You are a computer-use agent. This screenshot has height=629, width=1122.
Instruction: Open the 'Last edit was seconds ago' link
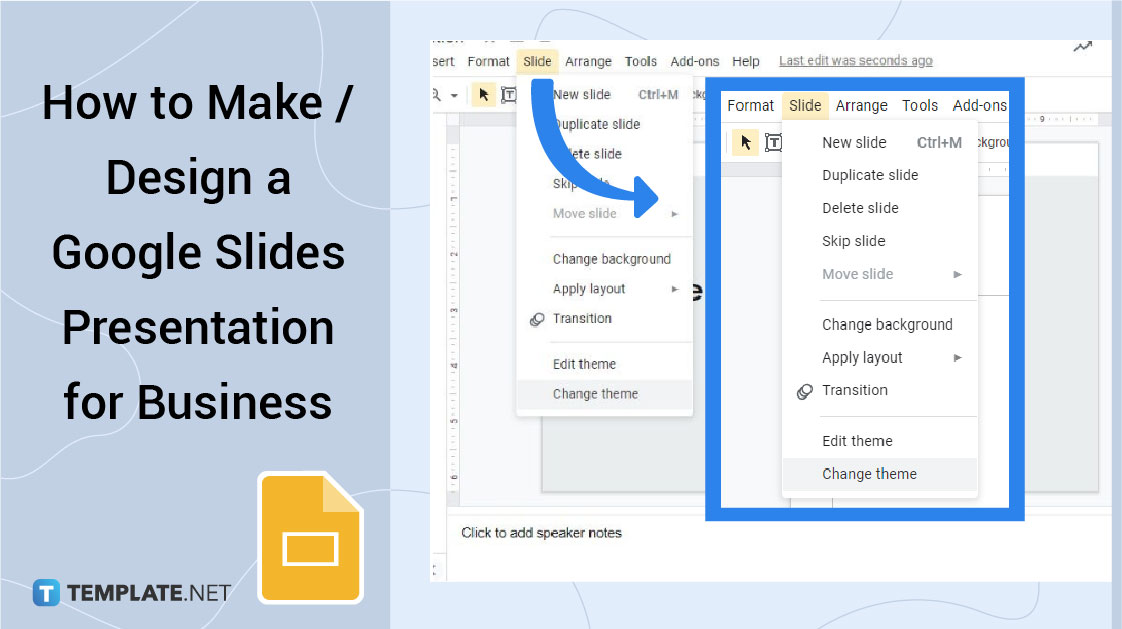click(856, 61)
